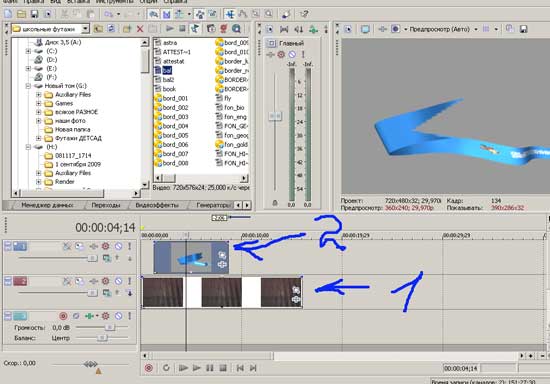Screen dimensions: 550x384
Task: Switch to the Видеоэффекты tab
Action: click(157, 205)
